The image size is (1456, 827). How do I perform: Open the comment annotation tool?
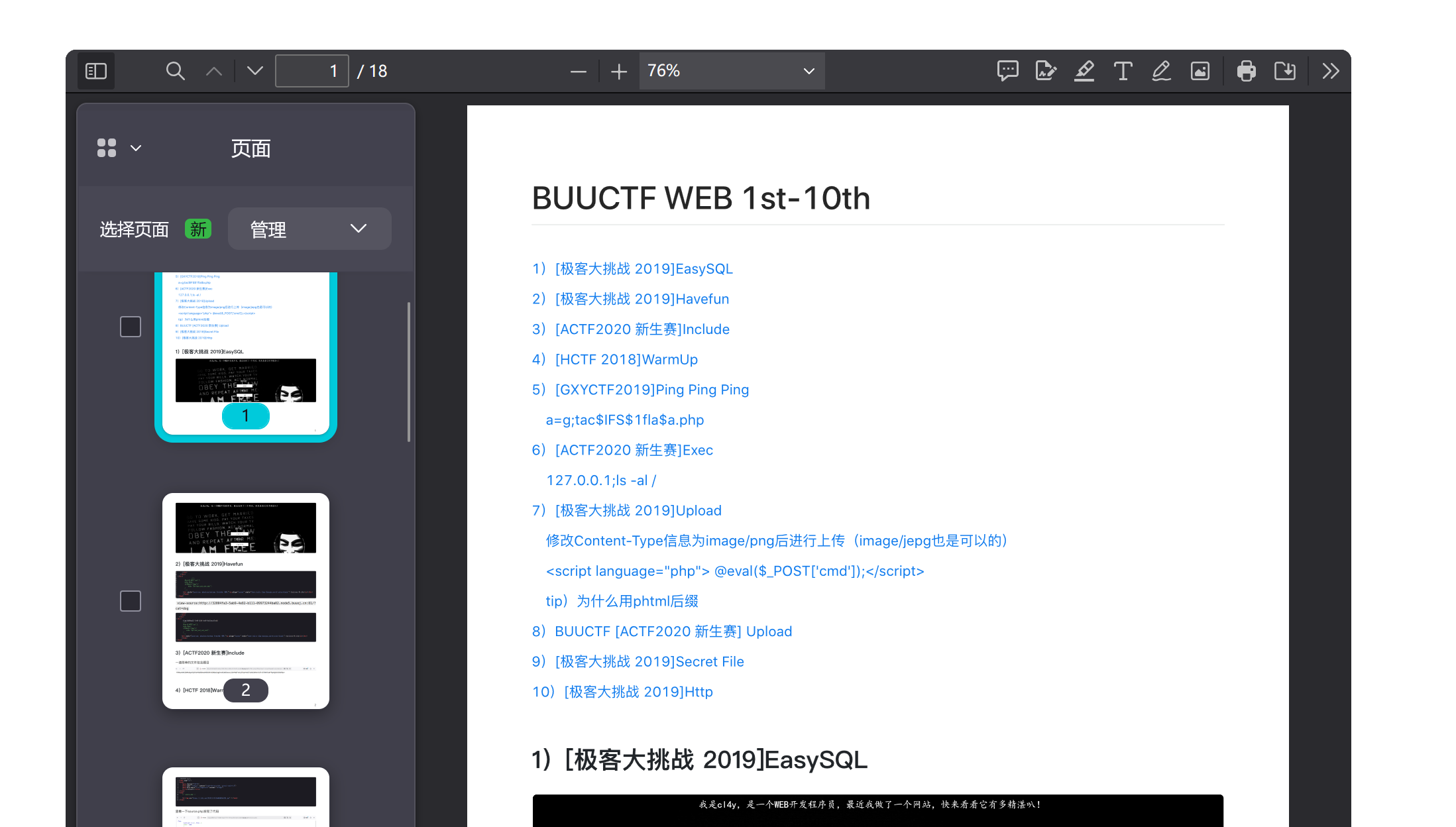coord(1007,71)
